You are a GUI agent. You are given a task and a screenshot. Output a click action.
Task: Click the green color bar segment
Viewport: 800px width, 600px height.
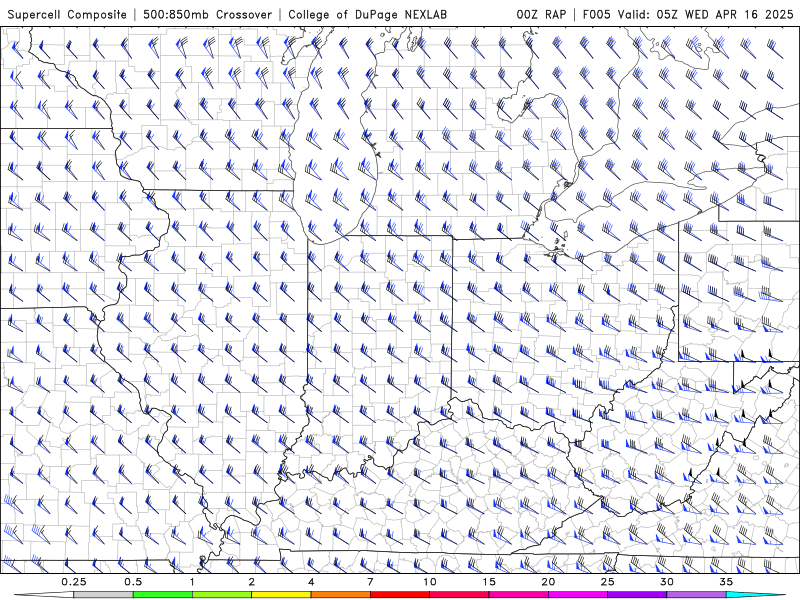coord(163,595)
